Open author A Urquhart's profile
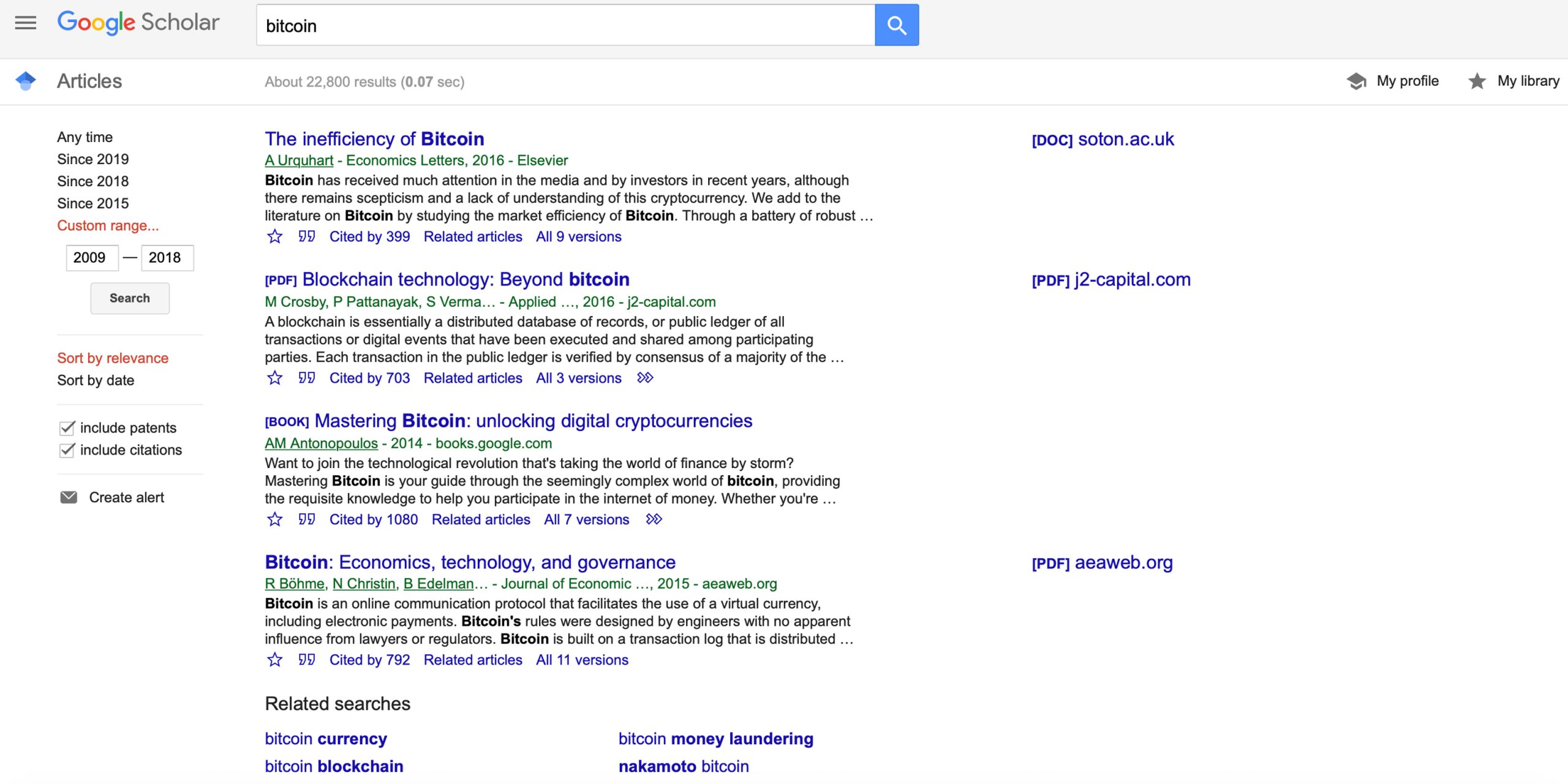Screen dimensions: 1568x784 299,160
